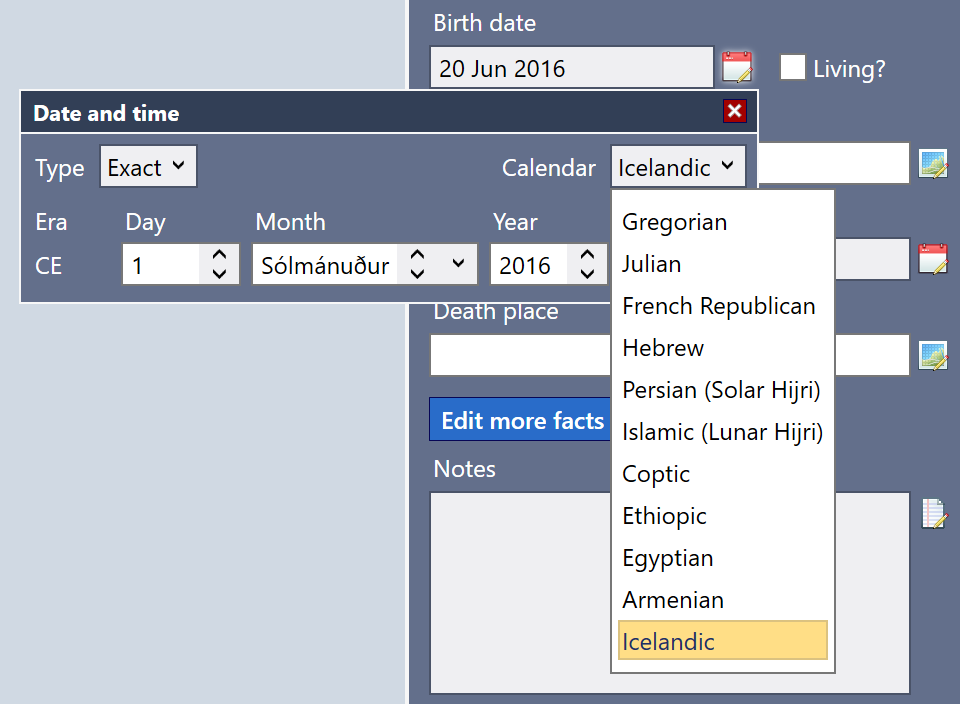Click the birth date field showing 20 Jun 2016
This screenshot has width=960, height=704.
point(571,66)
